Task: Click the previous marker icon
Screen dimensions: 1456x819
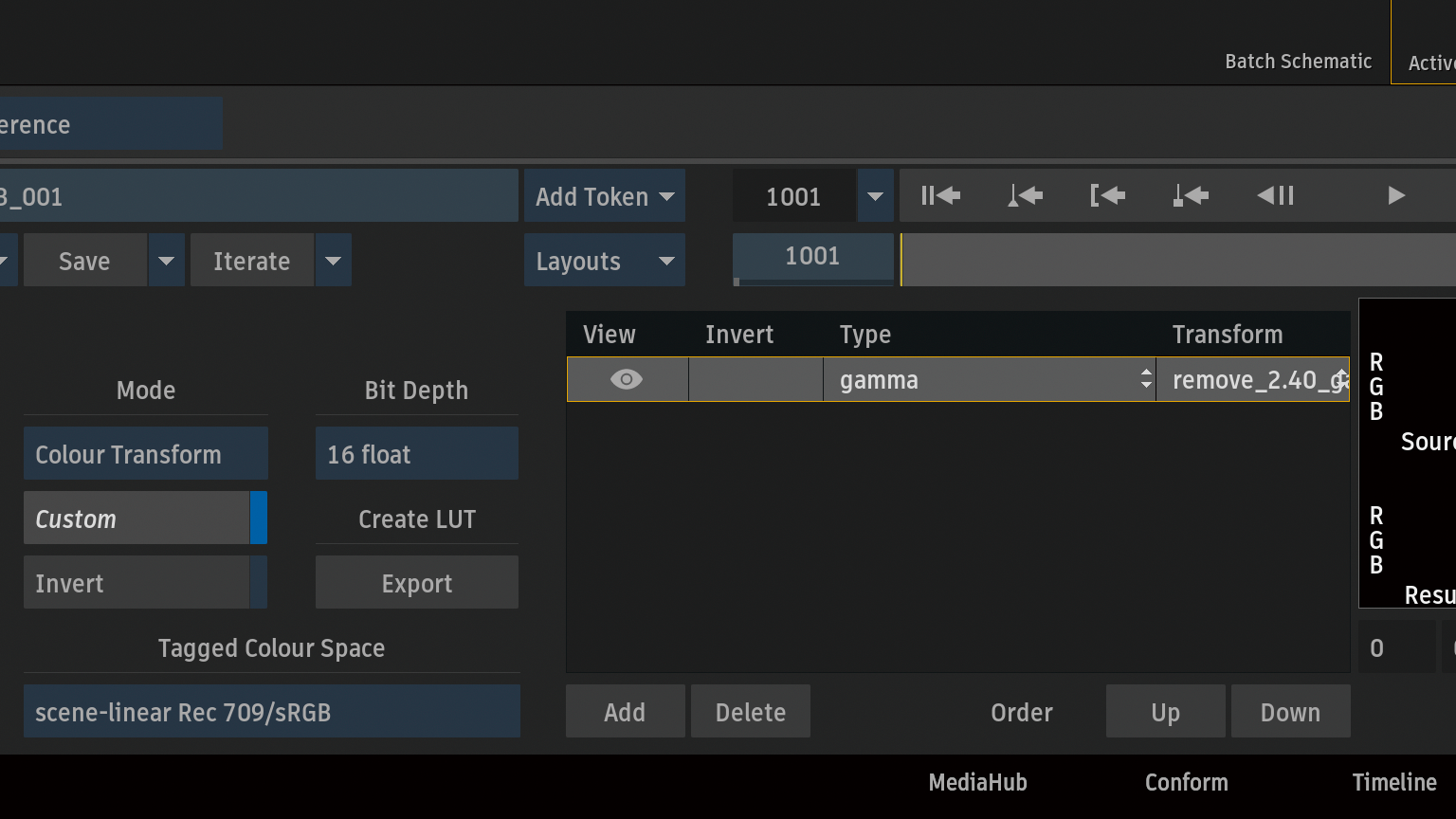Action: [1191, 196]
